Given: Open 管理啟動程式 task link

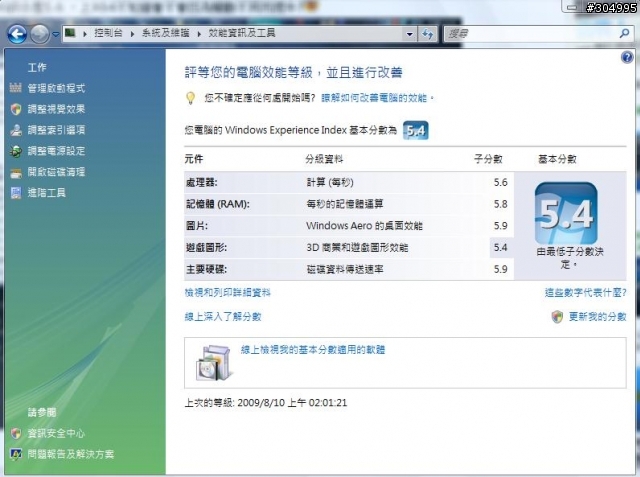Looking at the screenshot, I should point(56,88).
